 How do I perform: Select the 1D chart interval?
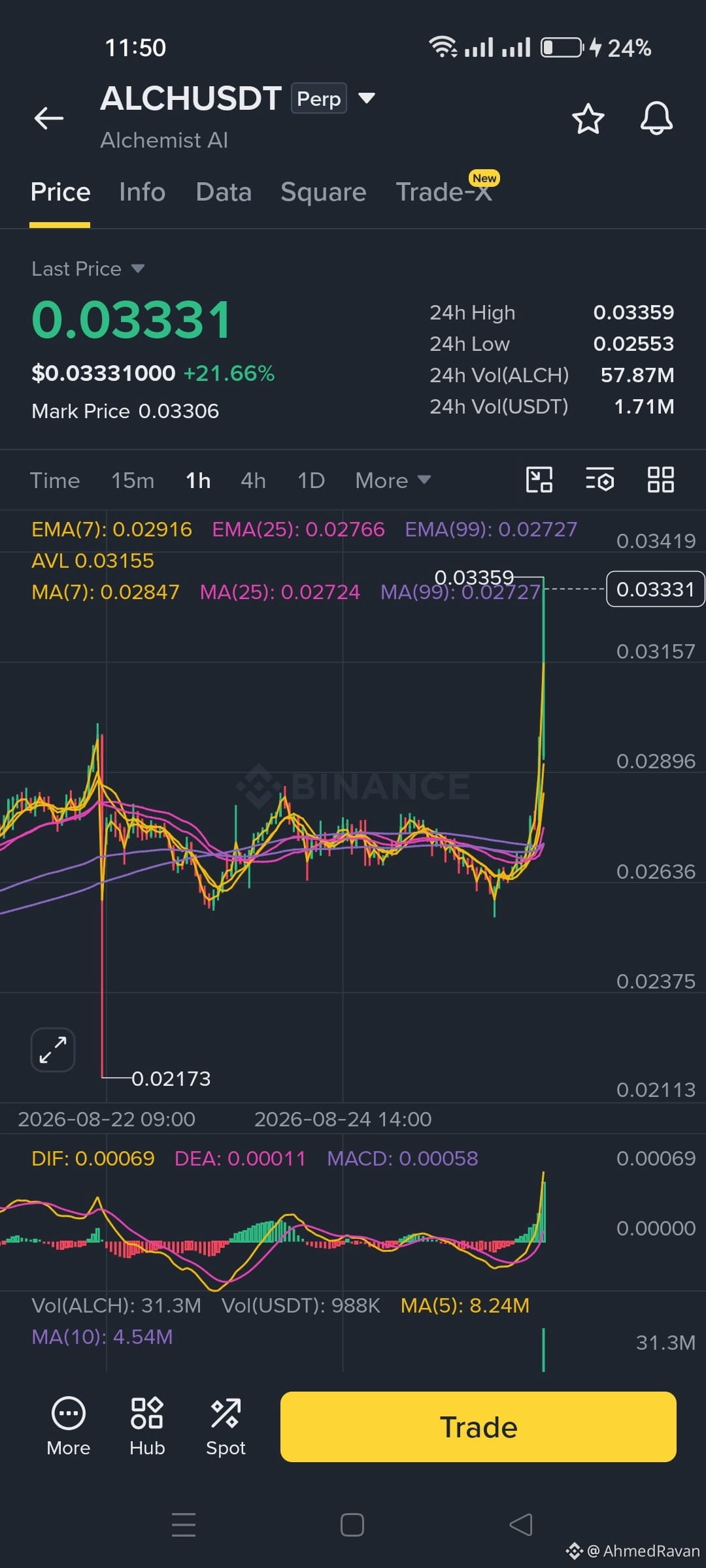[x=311, y=481]
